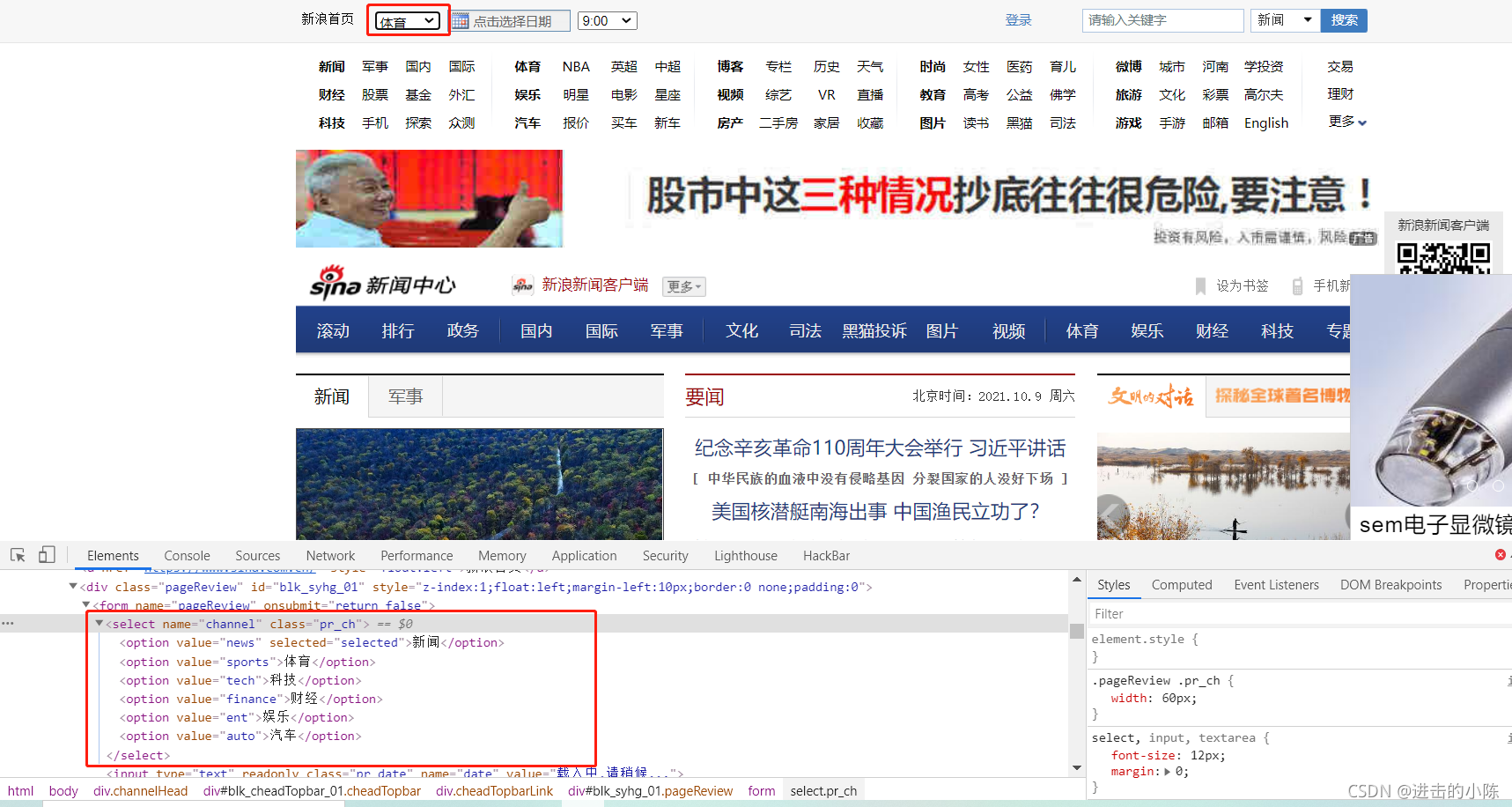Select select.pr_ch in the breadcrumb bar
1512x807 pixels.
[x=822, y=790]
